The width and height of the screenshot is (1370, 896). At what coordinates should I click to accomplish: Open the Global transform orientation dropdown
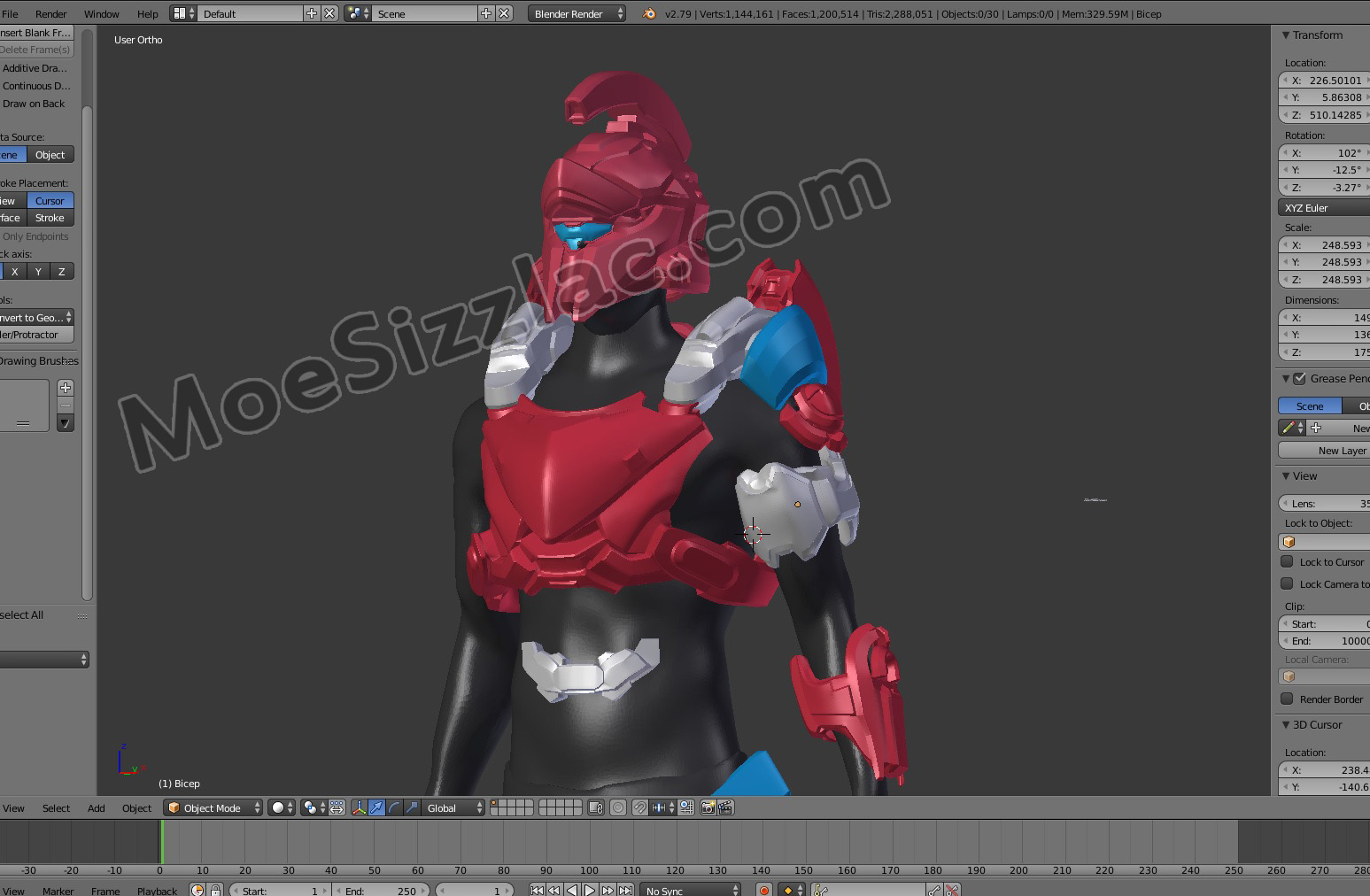click(454, 807)
